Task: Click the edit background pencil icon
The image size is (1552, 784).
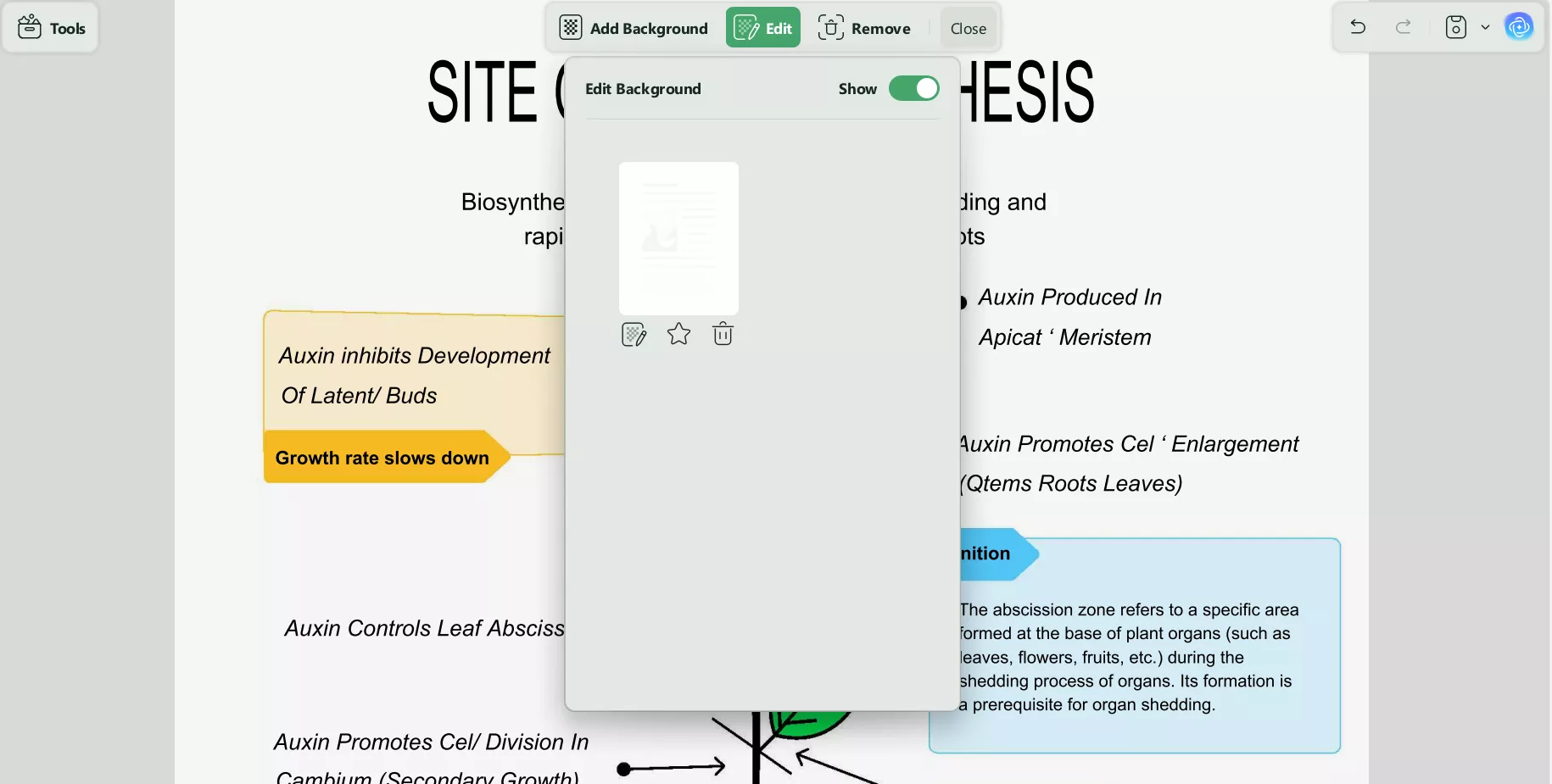Action: 634,335
